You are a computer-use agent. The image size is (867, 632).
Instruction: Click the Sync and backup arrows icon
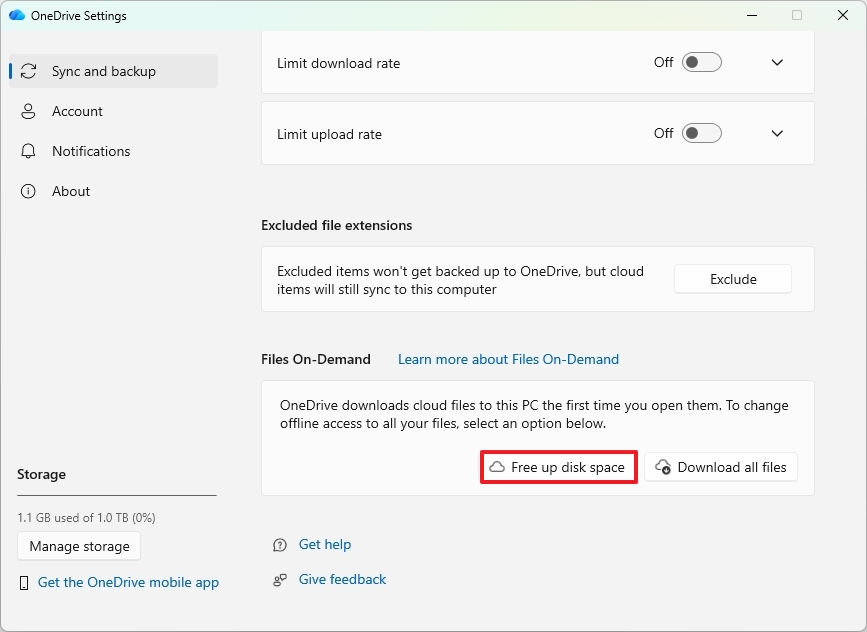click(x=29, y=71)
